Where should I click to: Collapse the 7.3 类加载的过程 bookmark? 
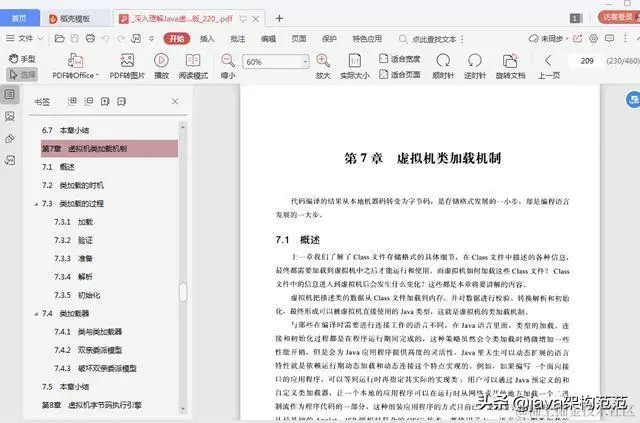[x=36, y=204]
